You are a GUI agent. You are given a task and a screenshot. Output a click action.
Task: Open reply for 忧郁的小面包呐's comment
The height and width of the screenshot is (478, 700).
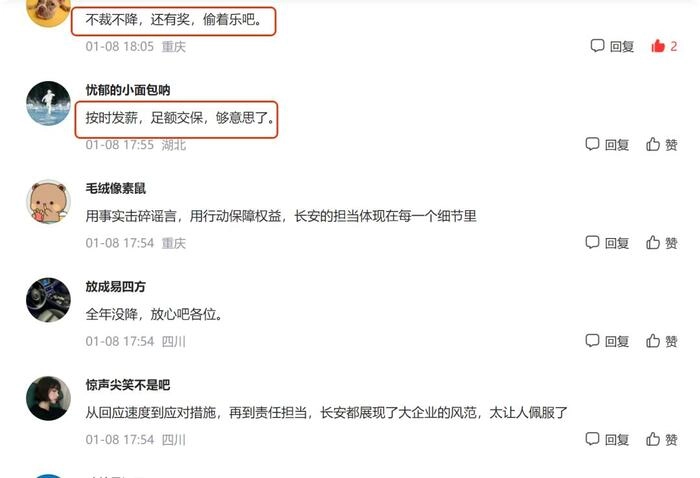pos(607,144)
